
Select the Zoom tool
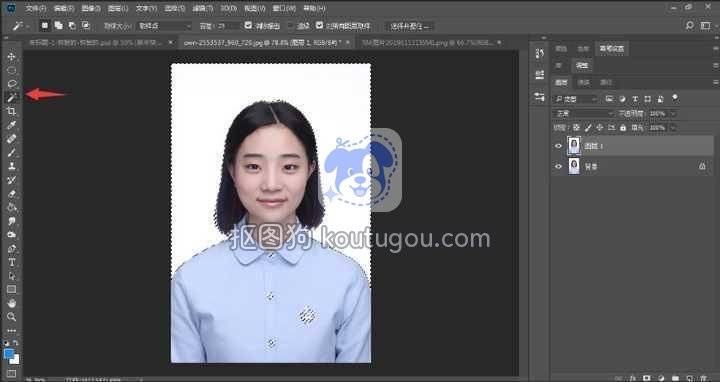[x=11, y=317]
